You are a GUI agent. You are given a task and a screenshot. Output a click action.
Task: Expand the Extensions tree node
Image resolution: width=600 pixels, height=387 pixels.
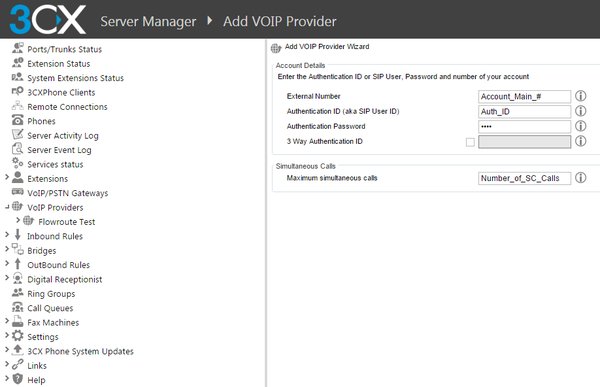coord(7,177)
